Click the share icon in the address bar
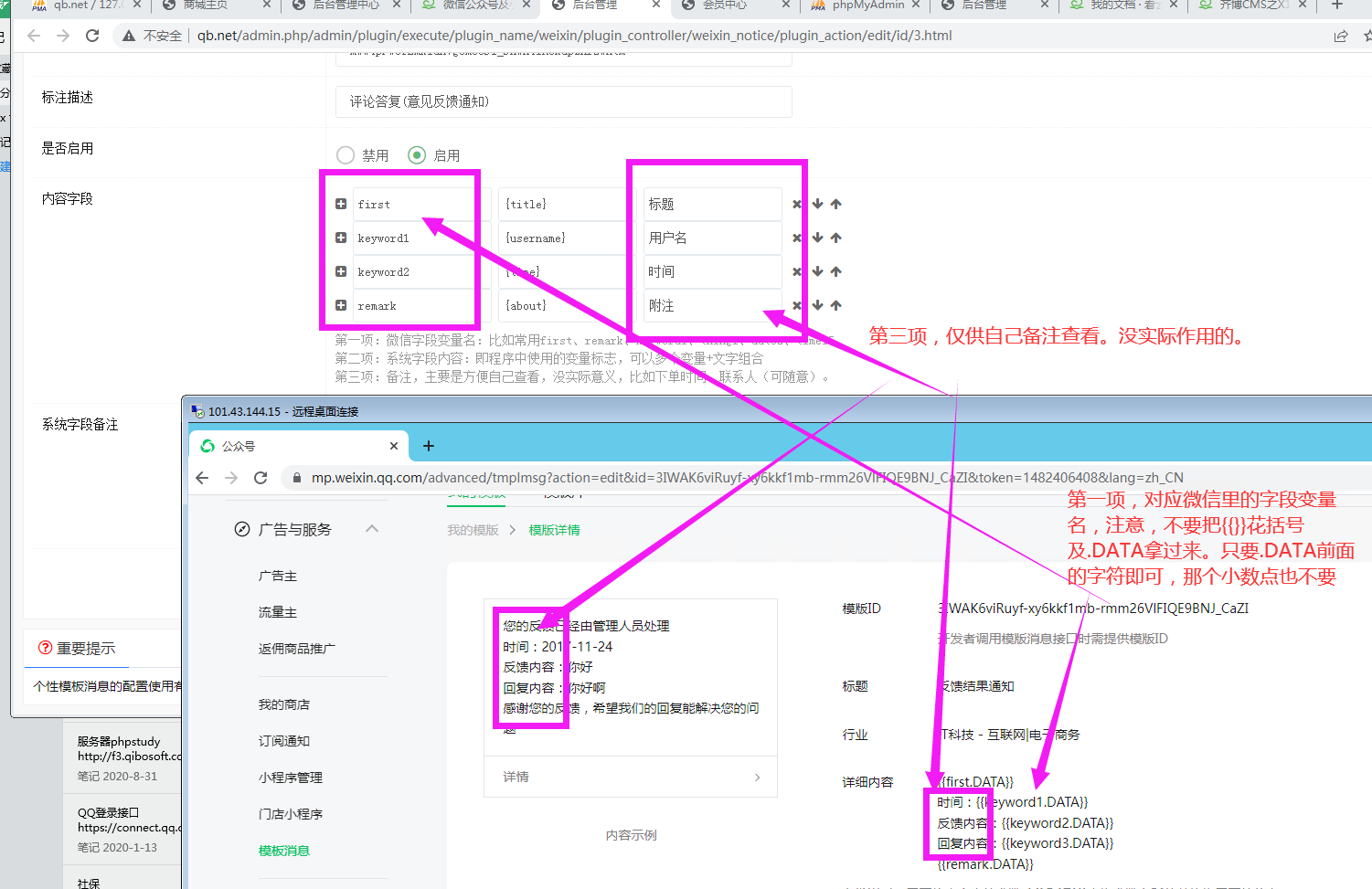The height and width of the screenshot is (889, 1372). 1340,36
